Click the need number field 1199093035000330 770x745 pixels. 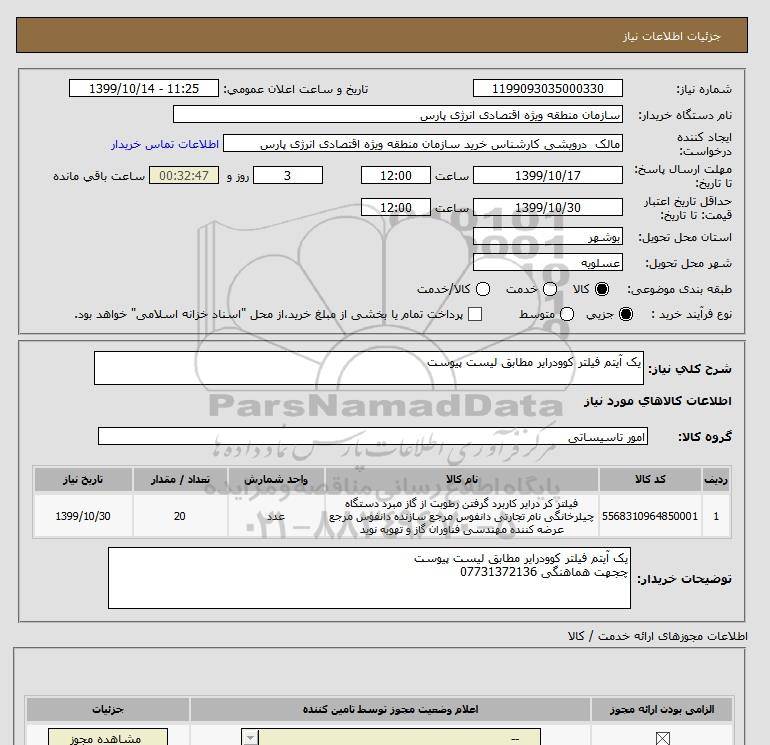(548, 88)
